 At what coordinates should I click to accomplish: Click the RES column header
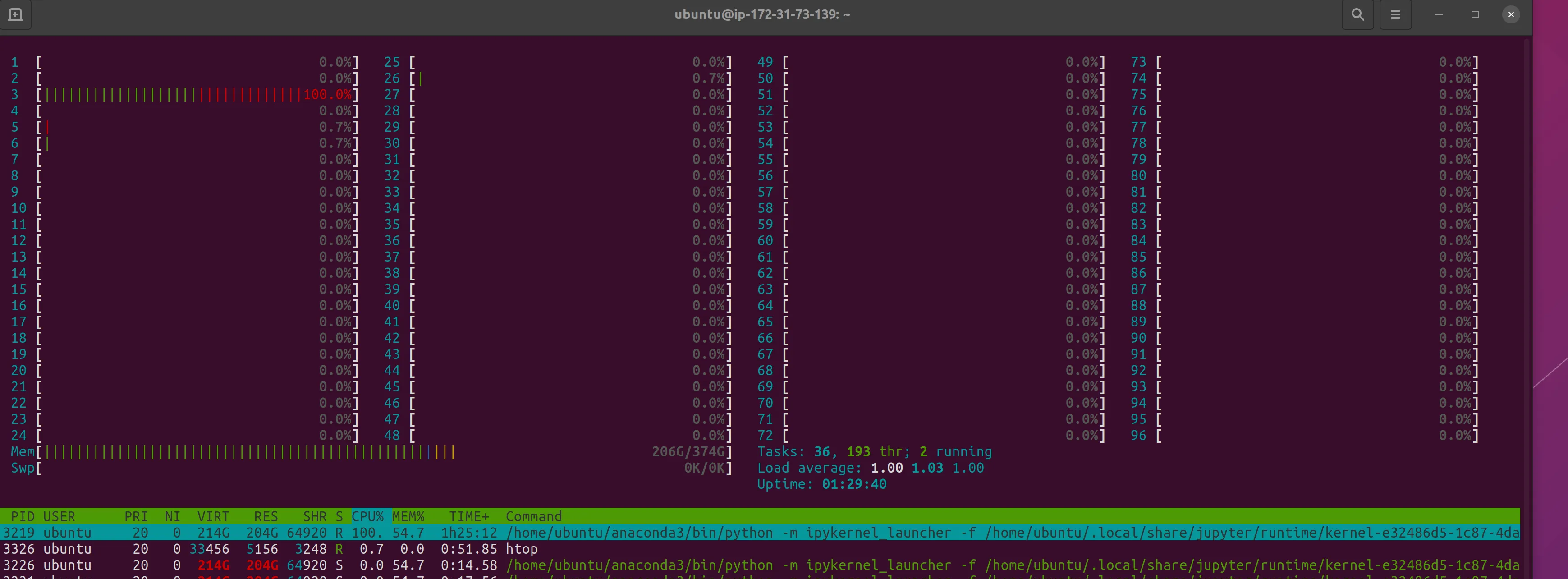[x=266, y=516]
